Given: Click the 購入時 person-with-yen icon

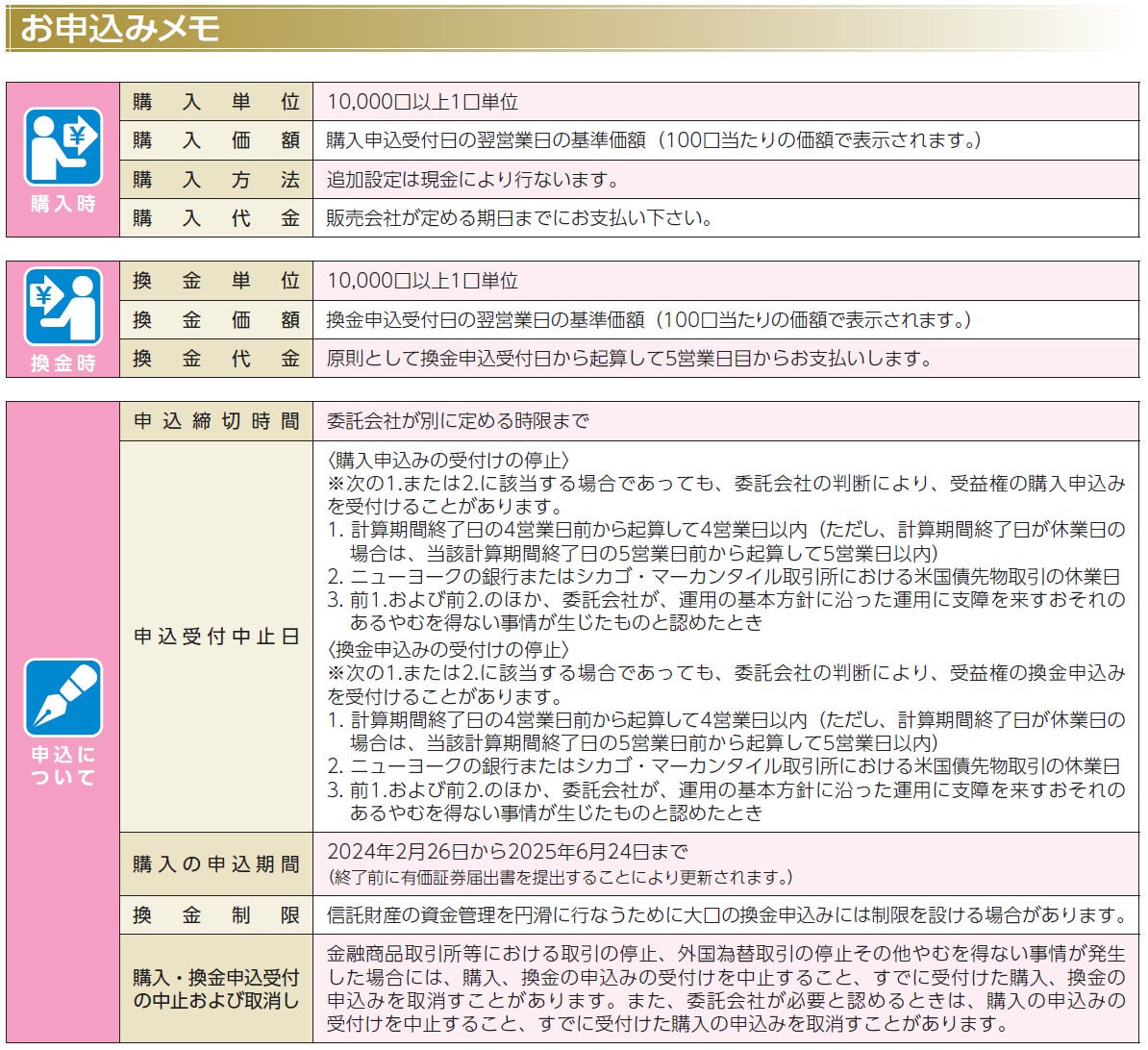Looking at the screenshot, I should (62, 146).
